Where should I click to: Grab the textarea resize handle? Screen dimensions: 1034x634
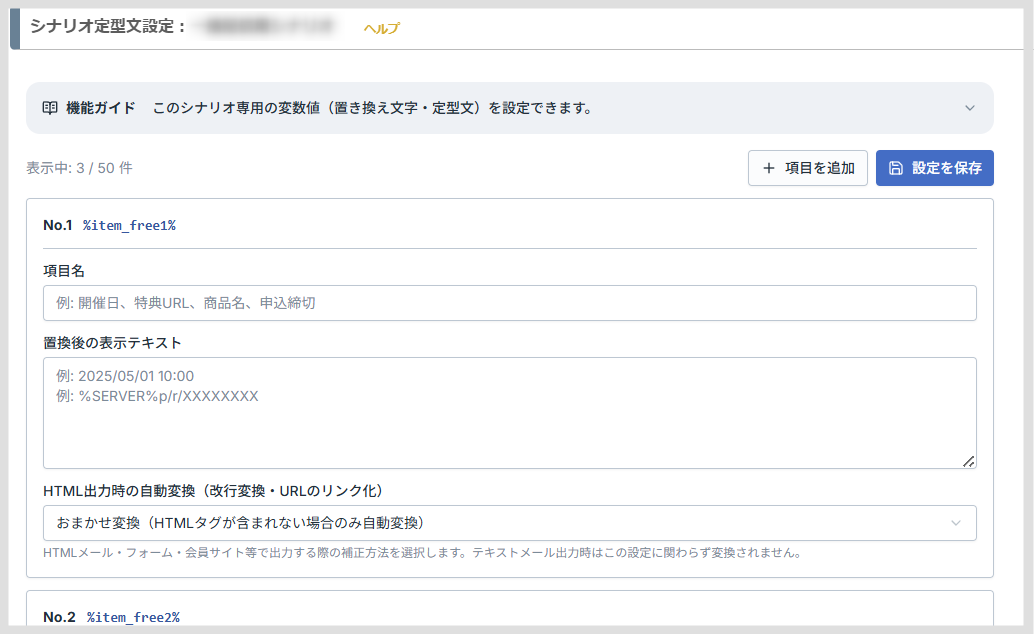point(968,462)
